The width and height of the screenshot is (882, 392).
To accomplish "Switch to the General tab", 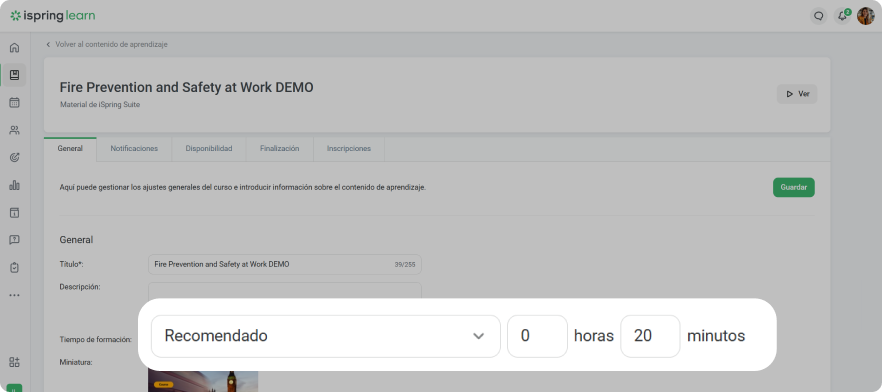I will [70, 149].
